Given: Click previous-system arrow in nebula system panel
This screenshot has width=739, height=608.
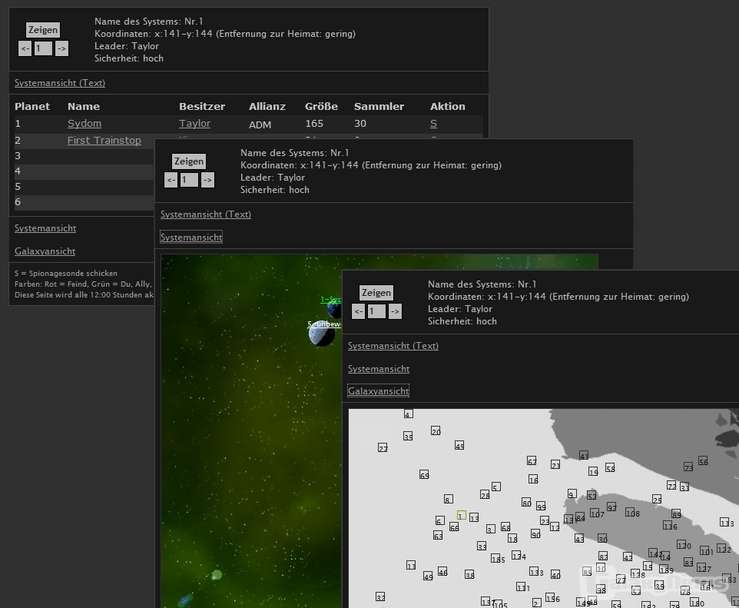Looking at the screenshot, I should [x=171, y=180].
